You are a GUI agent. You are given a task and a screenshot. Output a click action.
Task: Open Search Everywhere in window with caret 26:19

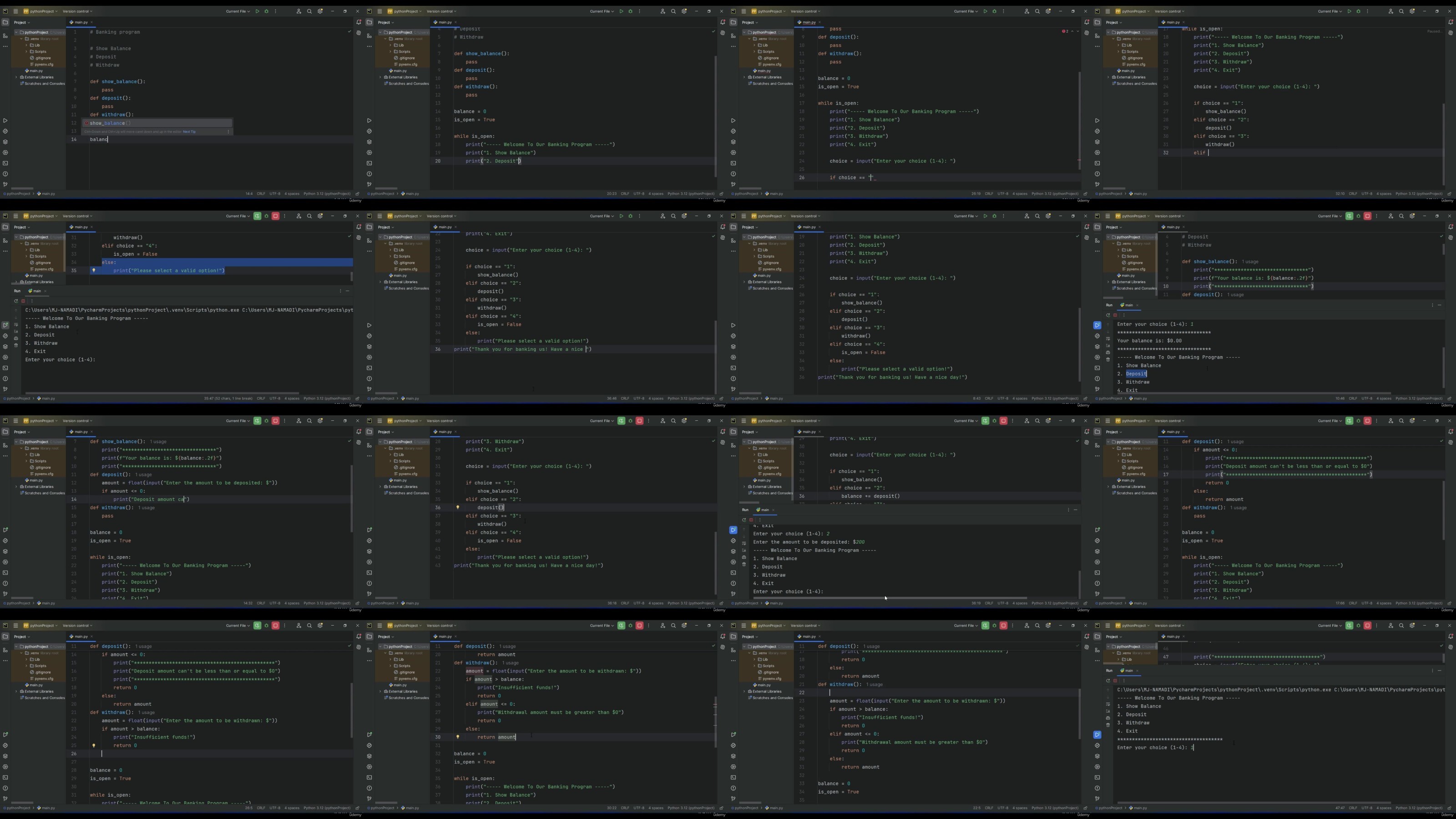tap(1037, 11)
